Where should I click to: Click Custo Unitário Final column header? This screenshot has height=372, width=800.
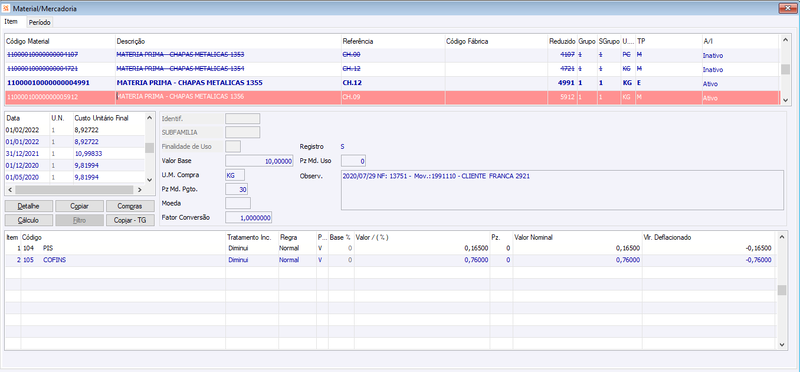point(109,118)
